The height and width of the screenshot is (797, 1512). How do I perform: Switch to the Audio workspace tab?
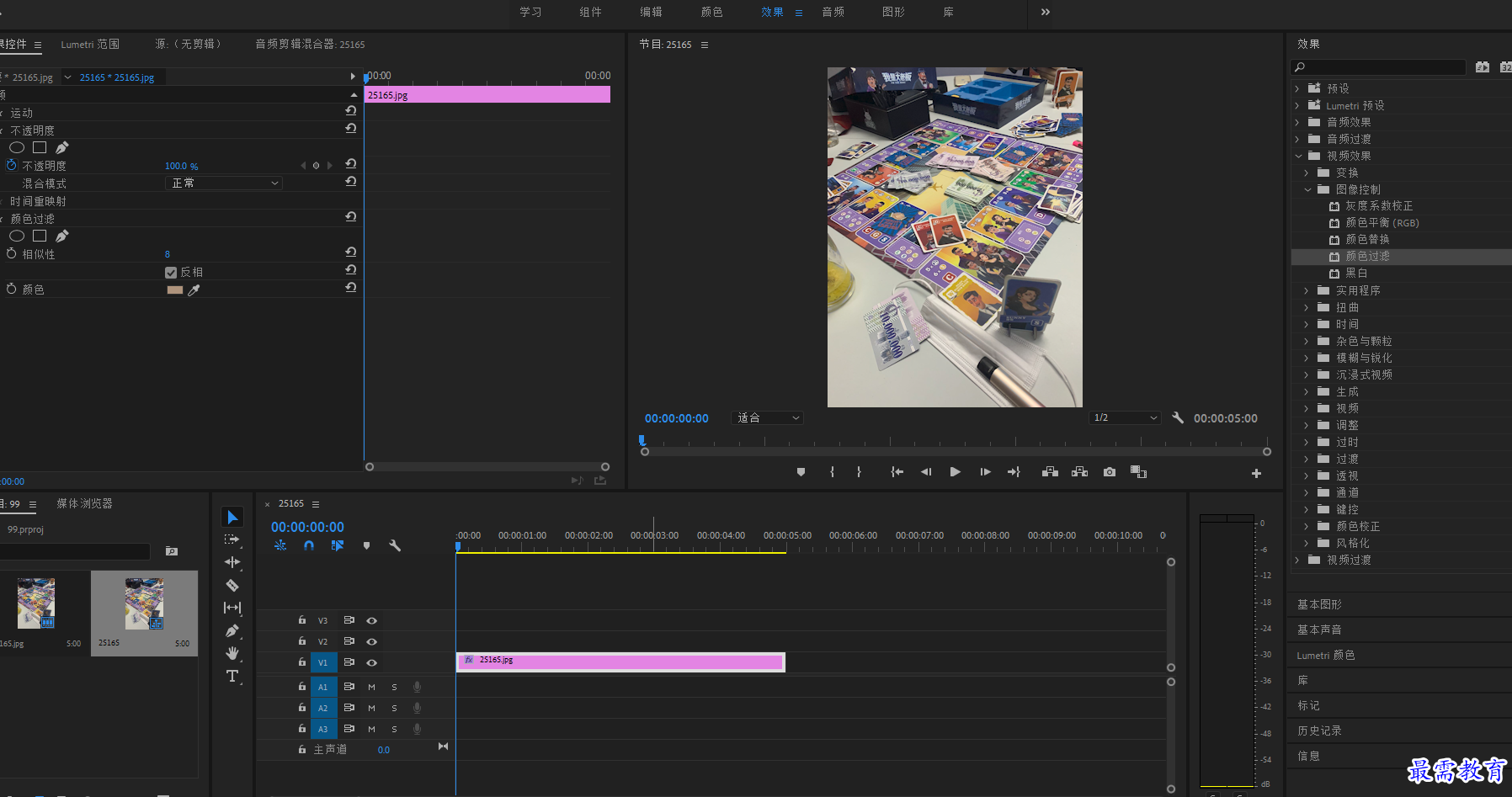pos(833,12)
